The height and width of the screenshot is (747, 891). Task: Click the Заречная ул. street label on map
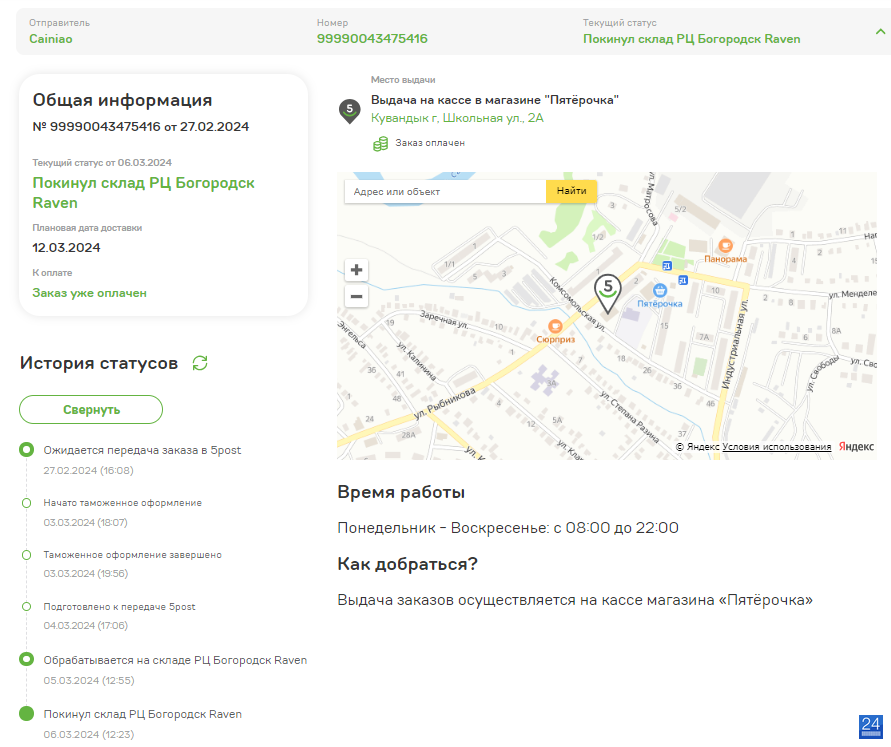[x=444, y=320]
